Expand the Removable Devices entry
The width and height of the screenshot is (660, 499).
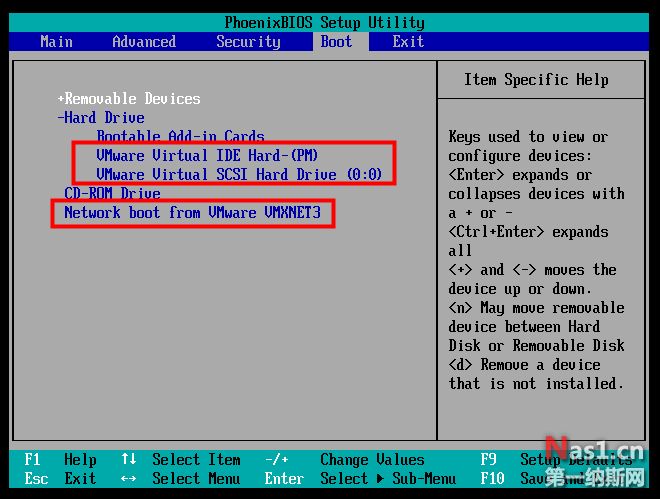coord(129,98)
